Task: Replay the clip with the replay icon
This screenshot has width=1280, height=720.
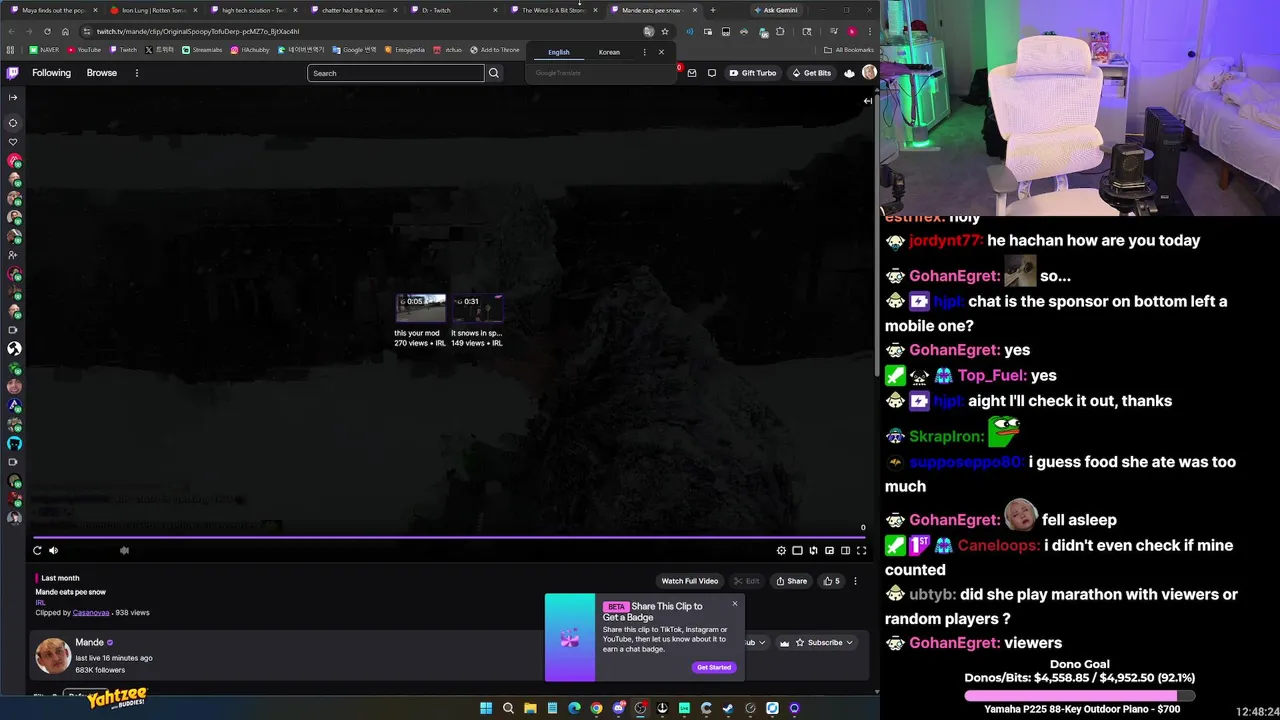Action: [37, 550]
